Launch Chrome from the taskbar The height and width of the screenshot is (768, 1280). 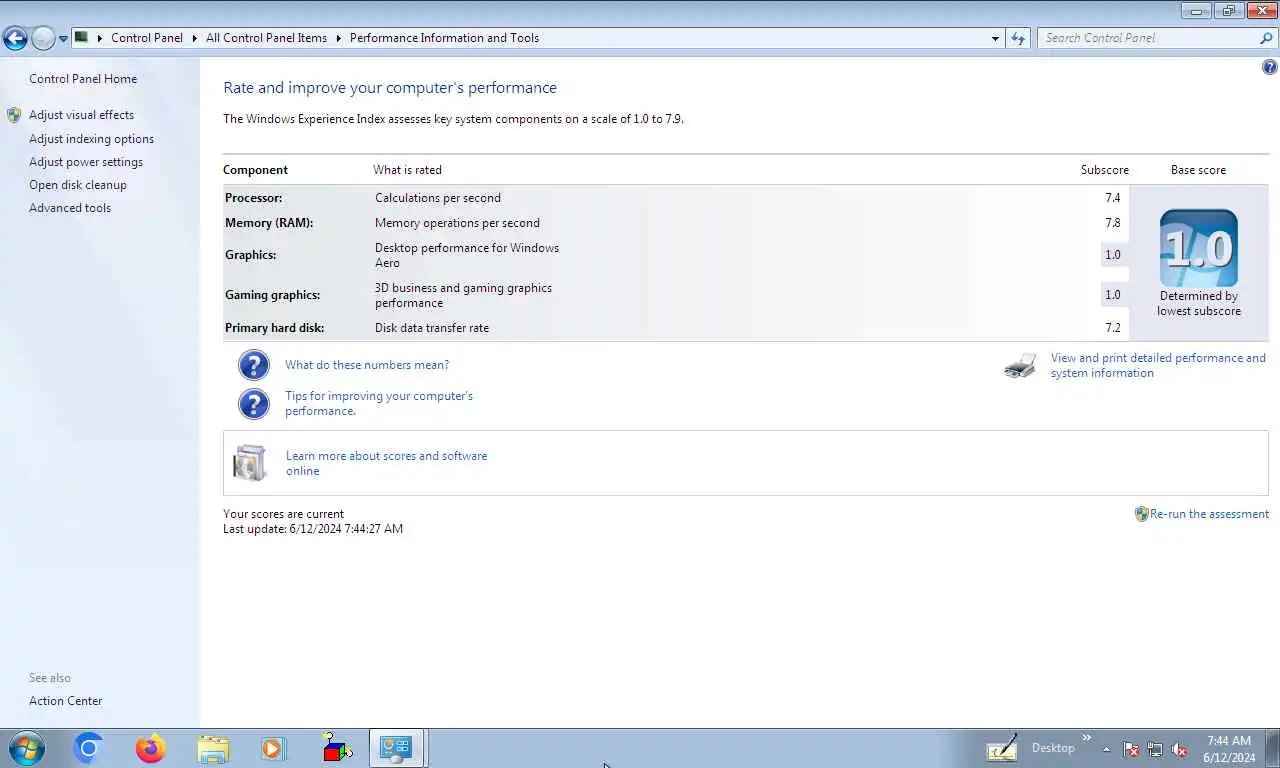click(x=88, y=748)
